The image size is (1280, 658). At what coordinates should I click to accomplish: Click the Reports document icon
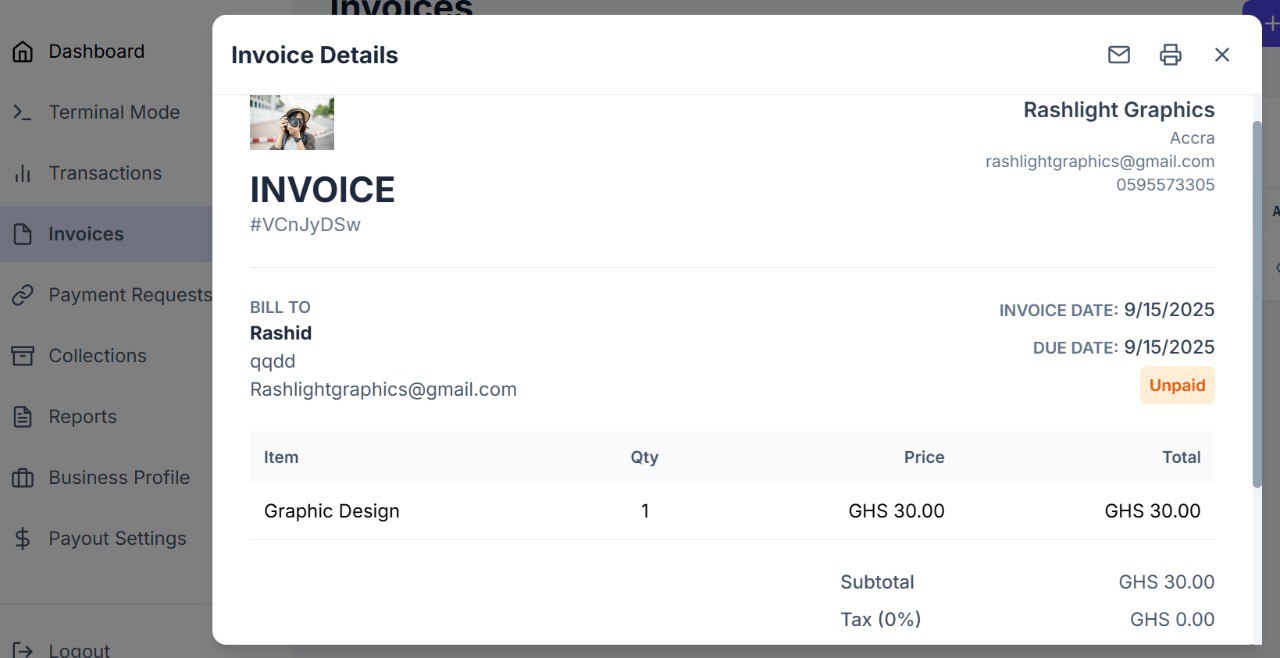point(22,417)
